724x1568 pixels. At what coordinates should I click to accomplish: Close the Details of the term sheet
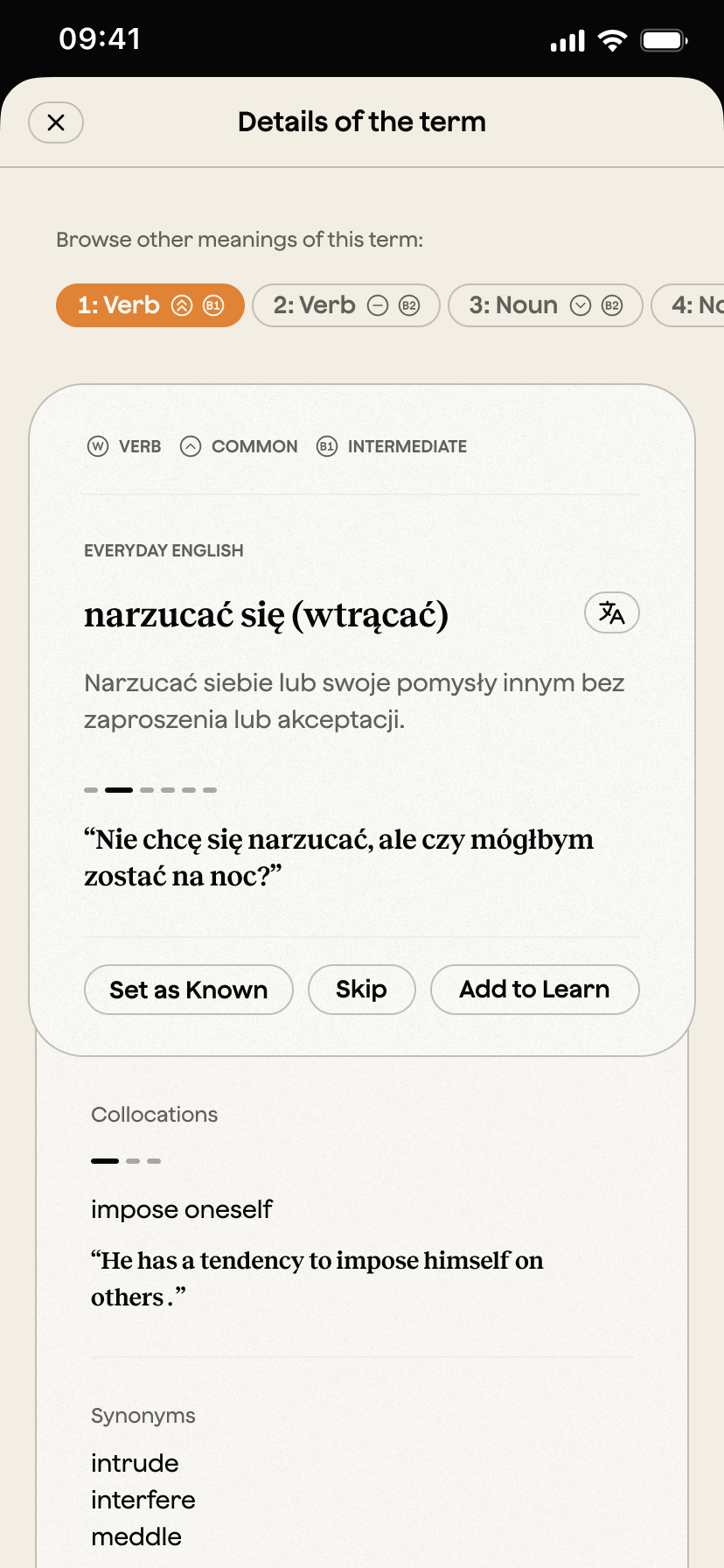click(56, 122)
